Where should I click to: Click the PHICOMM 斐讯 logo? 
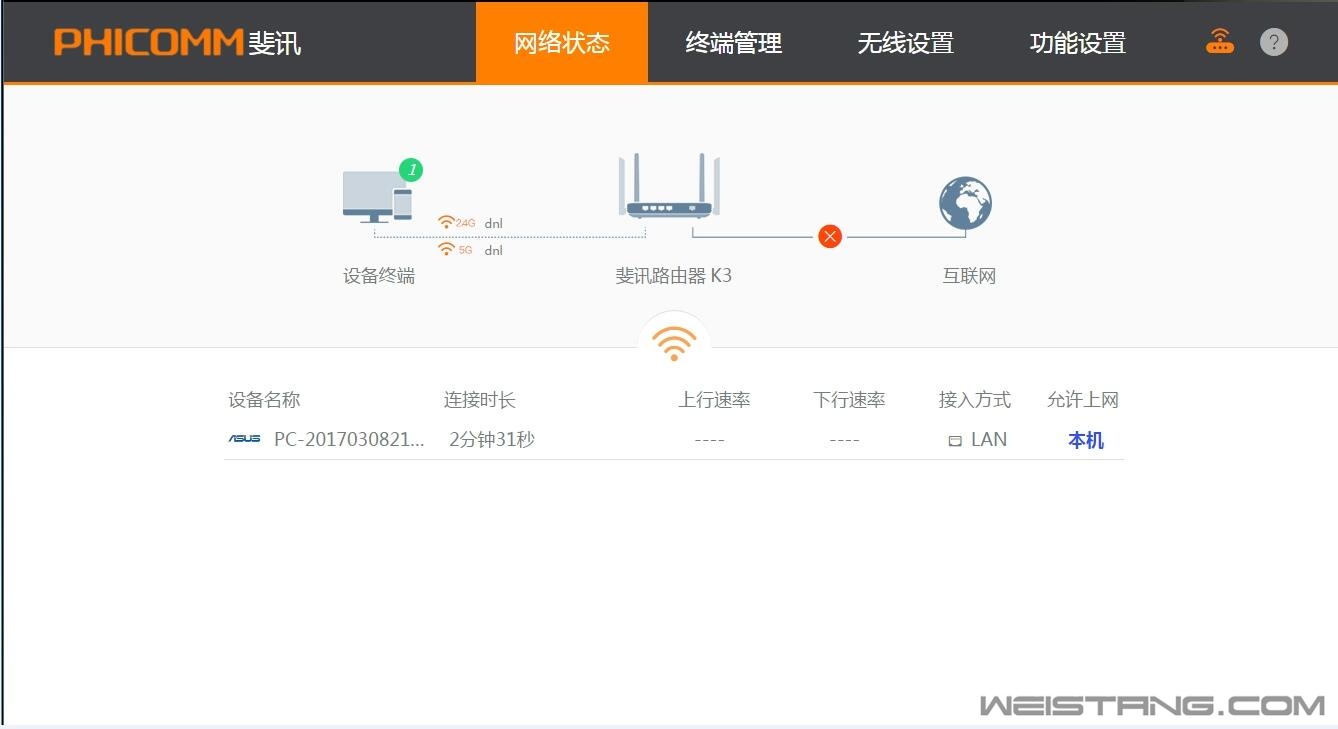coord(177,42)
